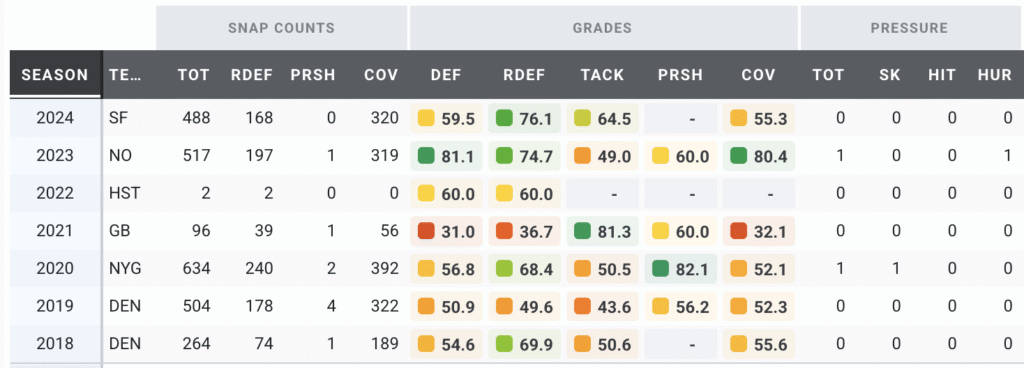Sort by the COV snap count column

click(x=381, y=74)
